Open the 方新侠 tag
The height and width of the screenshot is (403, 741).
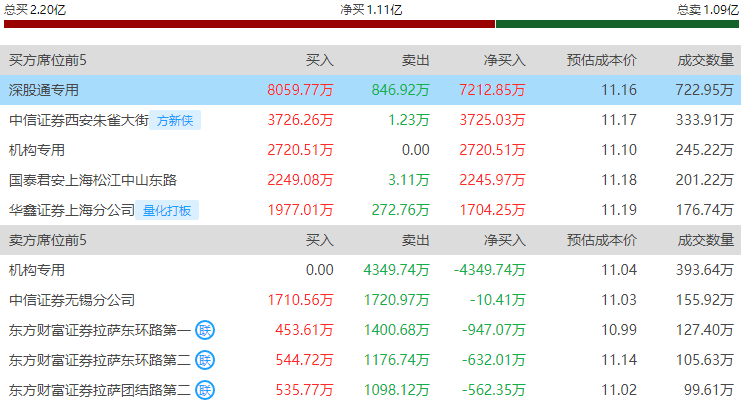point(176,120)
